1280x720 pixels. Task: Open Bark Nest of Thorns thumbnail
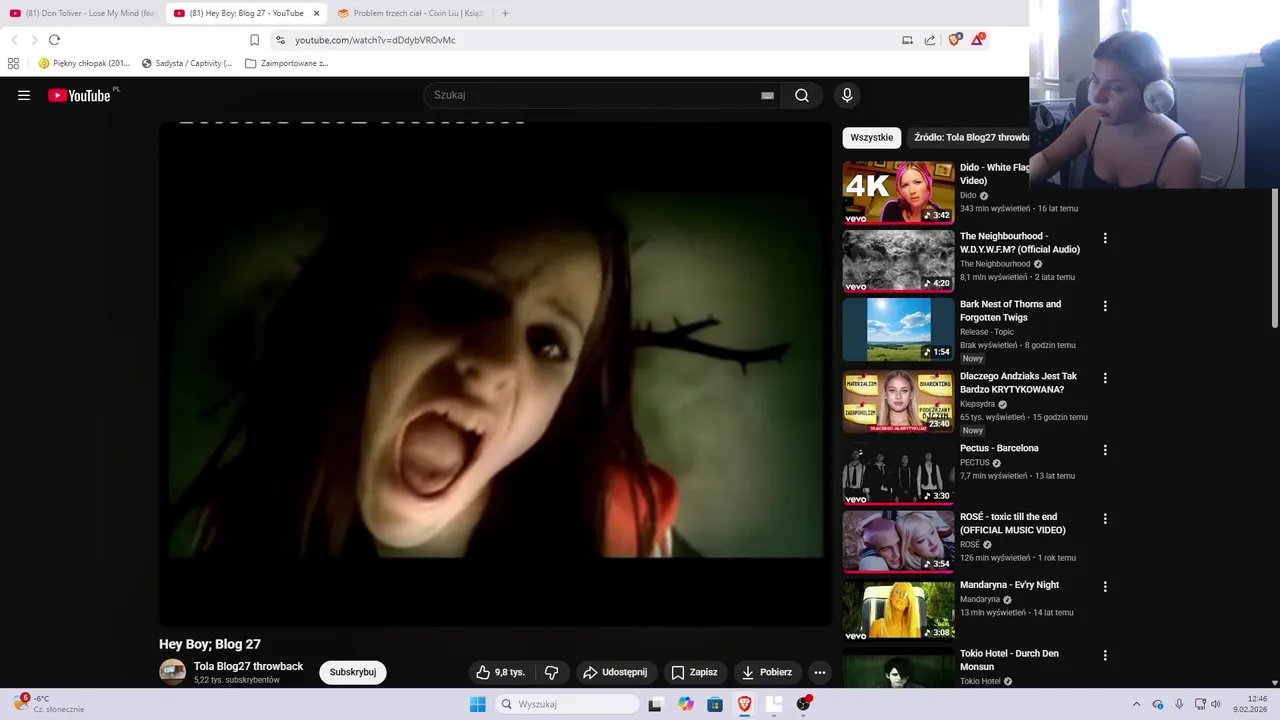coord(898,329)
